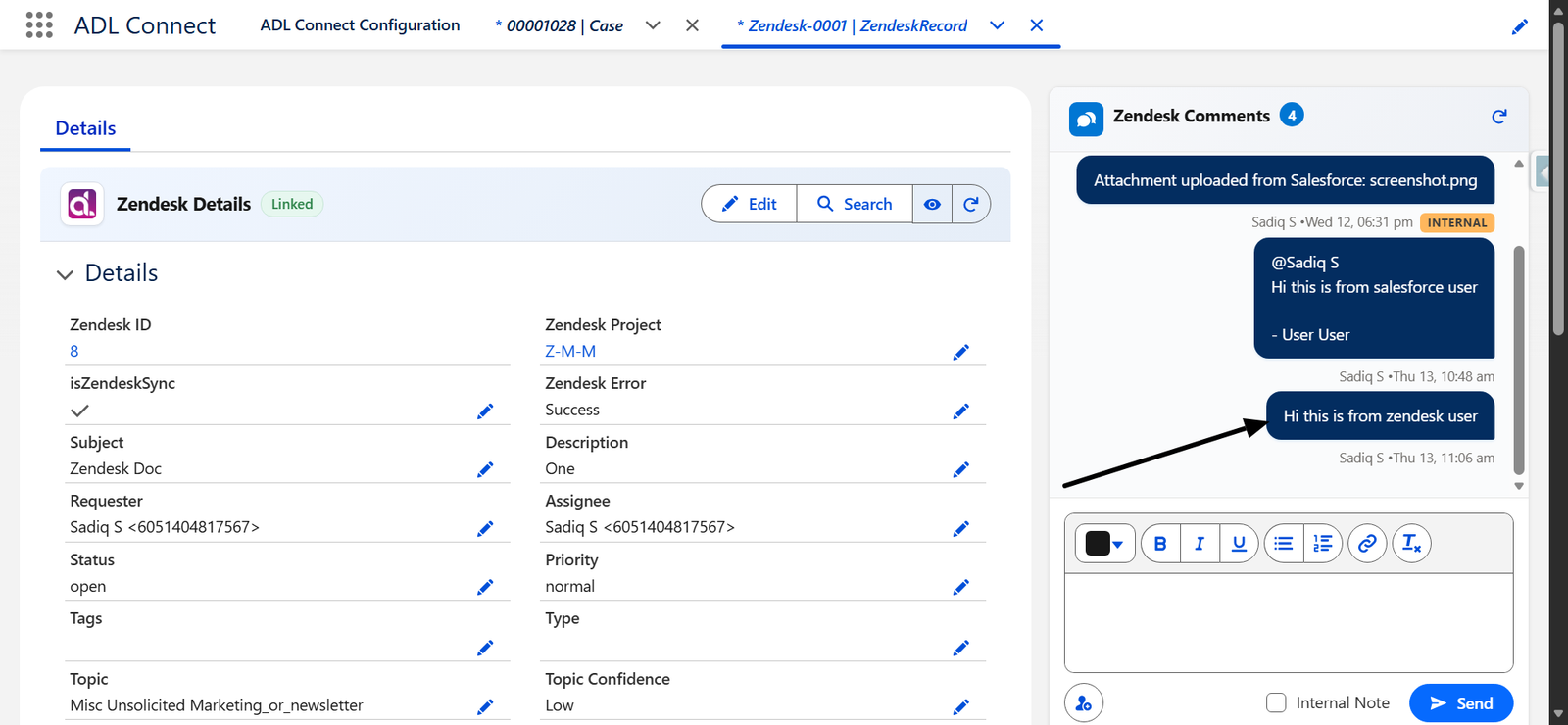Open dropdown for 00001028 Case tab

[653, 25]
